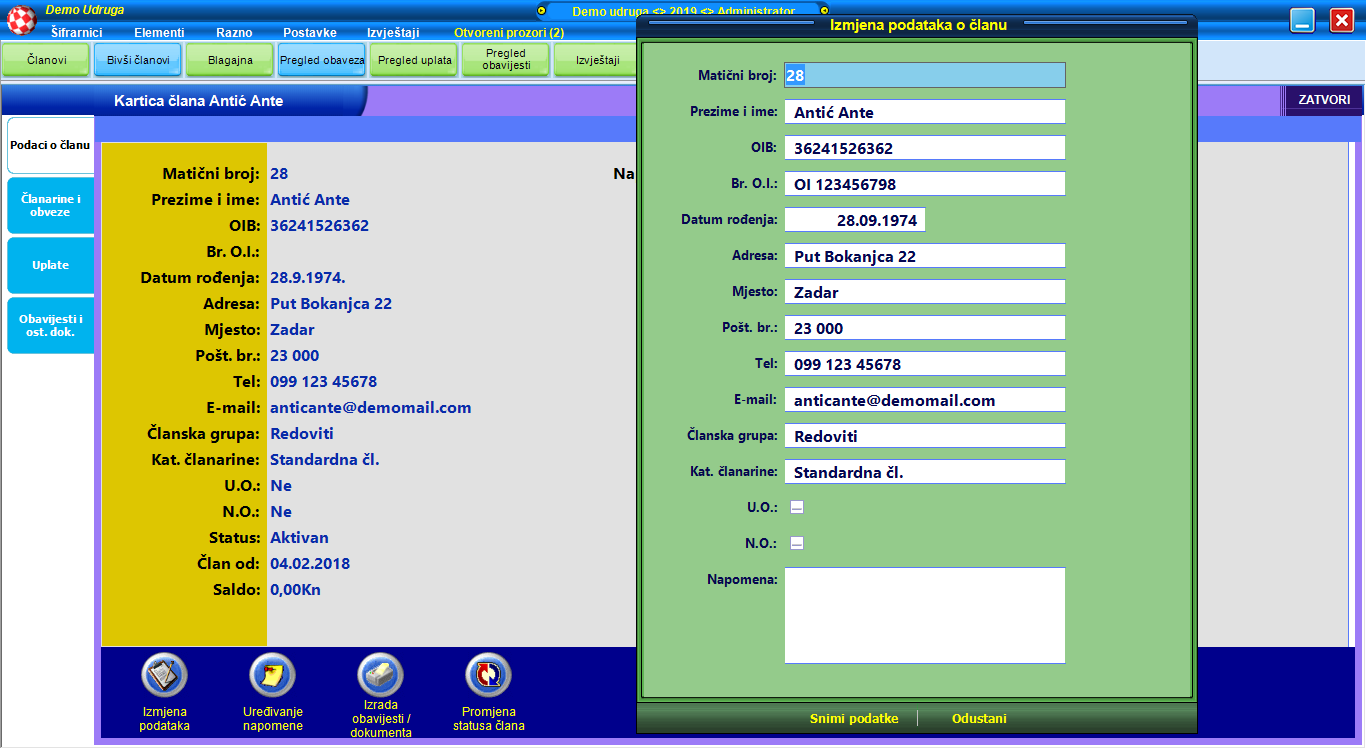Click the Demo Udruga app logo
This screenshot has width=1366, height=749.
(22, 19)
